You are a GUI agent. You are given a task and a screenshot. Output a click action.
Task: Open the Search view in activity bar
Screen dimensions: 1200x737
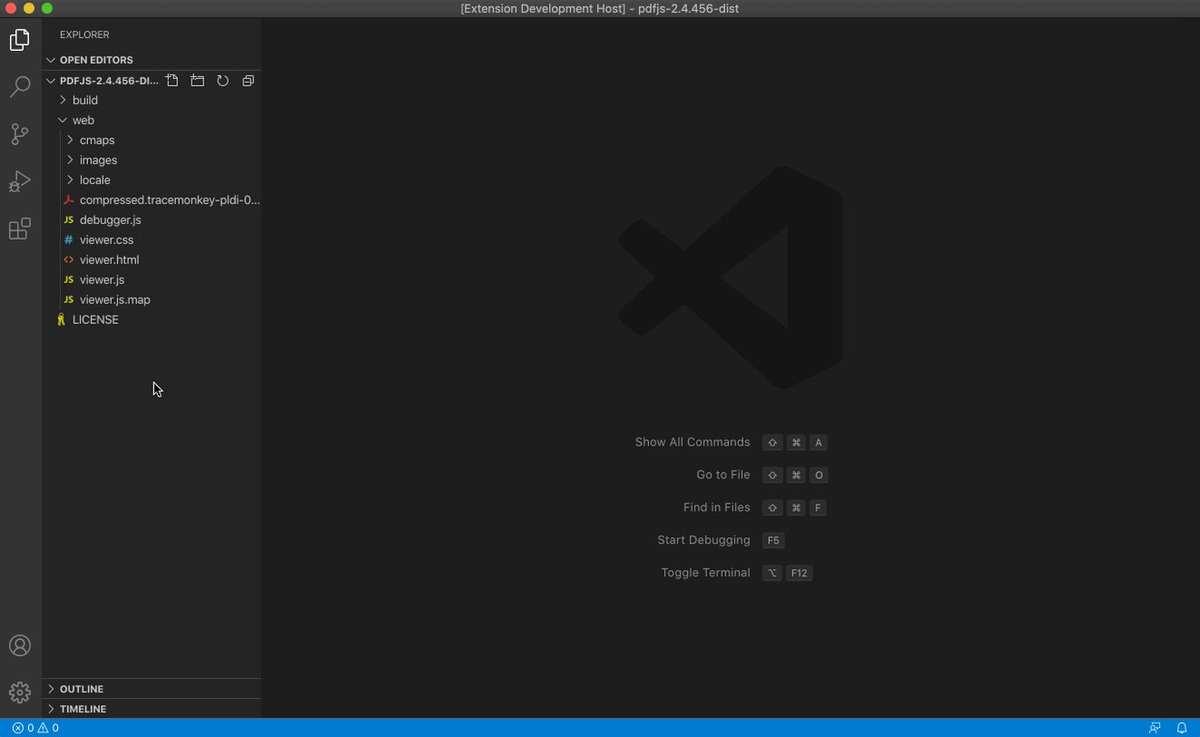click(x=20, y=87)
